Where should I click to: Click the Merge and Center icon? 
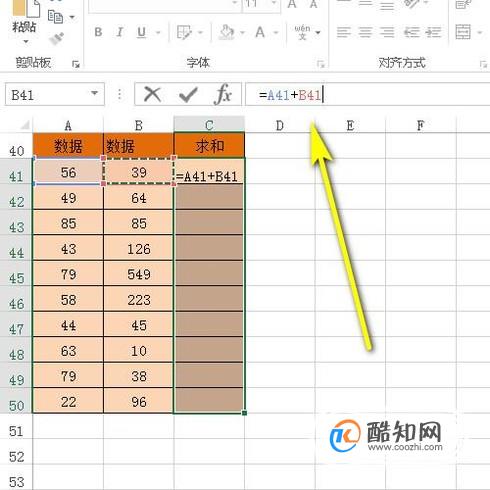pyautogui.click(x=463, y=32)
